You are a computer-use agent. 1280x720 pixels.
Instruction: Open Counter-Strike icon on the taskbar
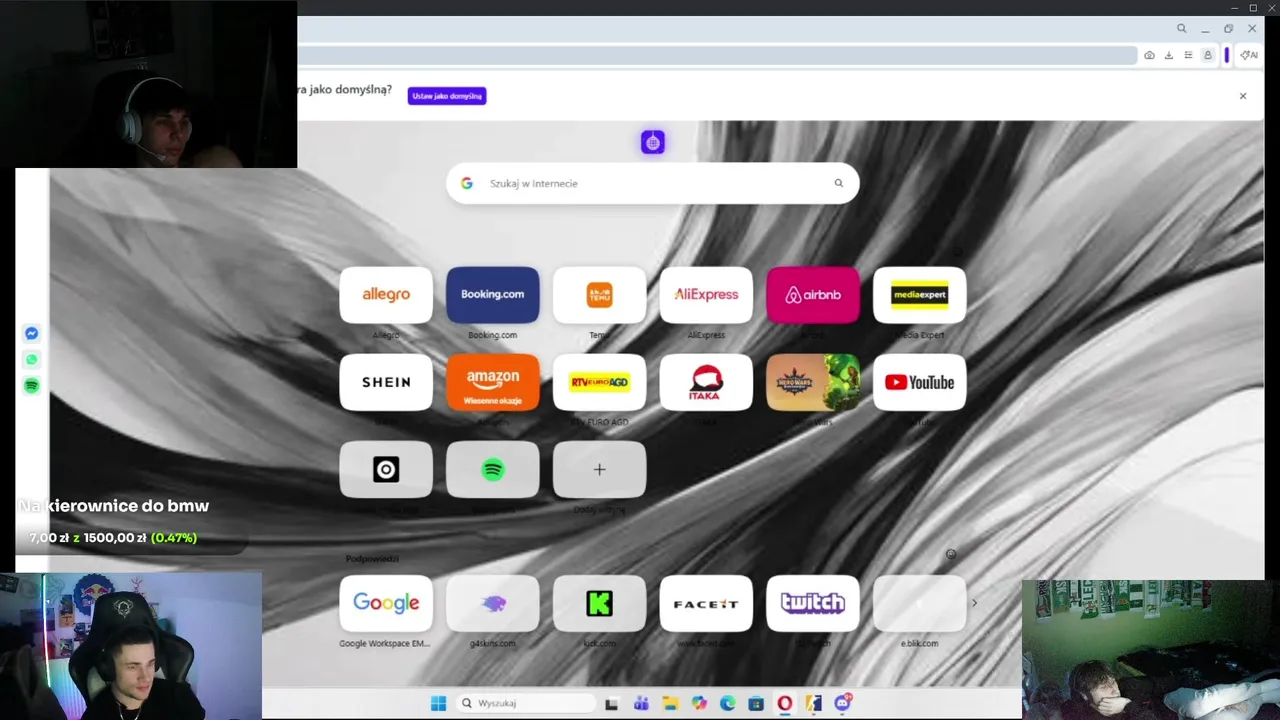tap(814, 704)
